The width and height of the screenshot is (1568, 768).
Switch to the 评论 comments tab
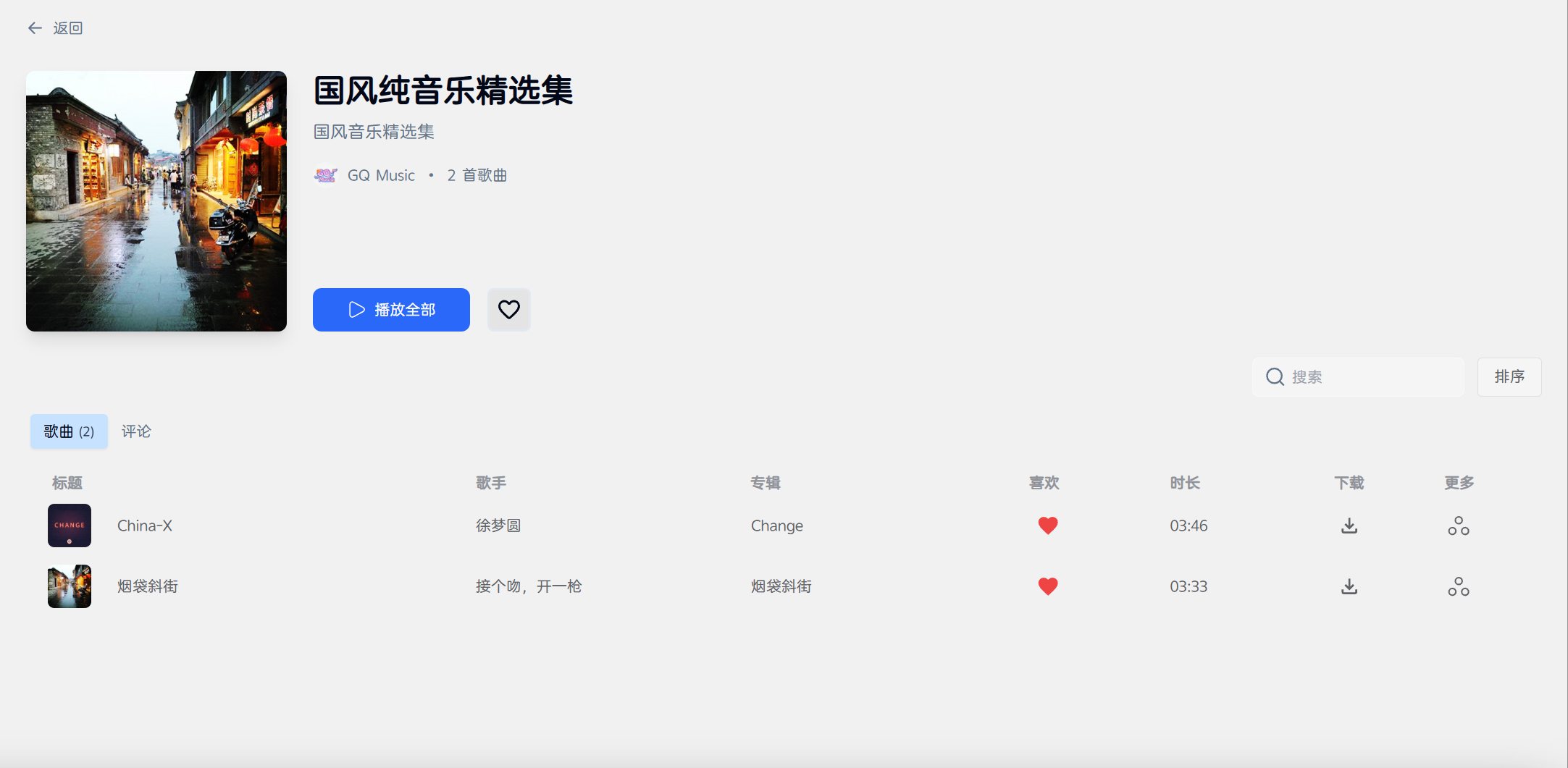136,431
